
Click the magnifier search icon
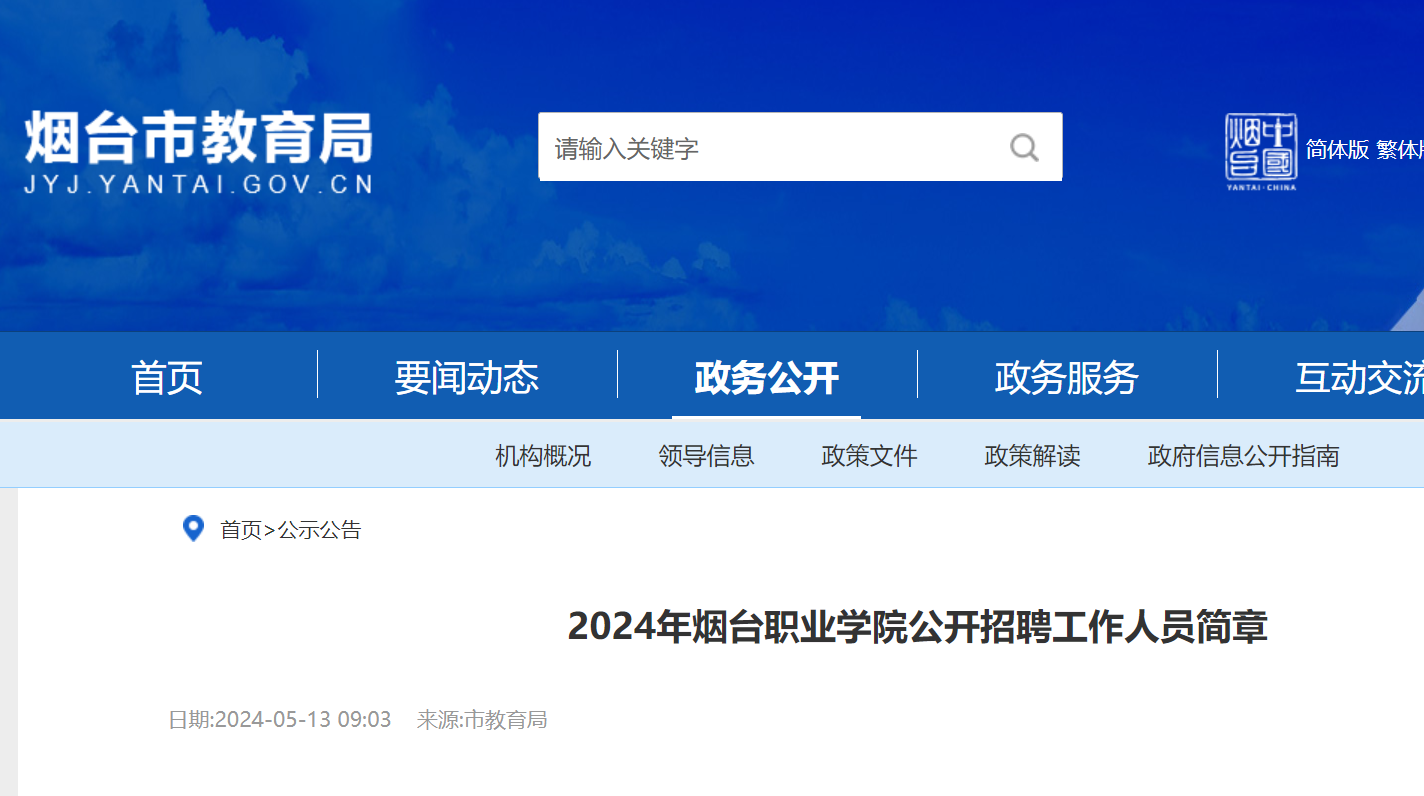(x=1024, y=148)
